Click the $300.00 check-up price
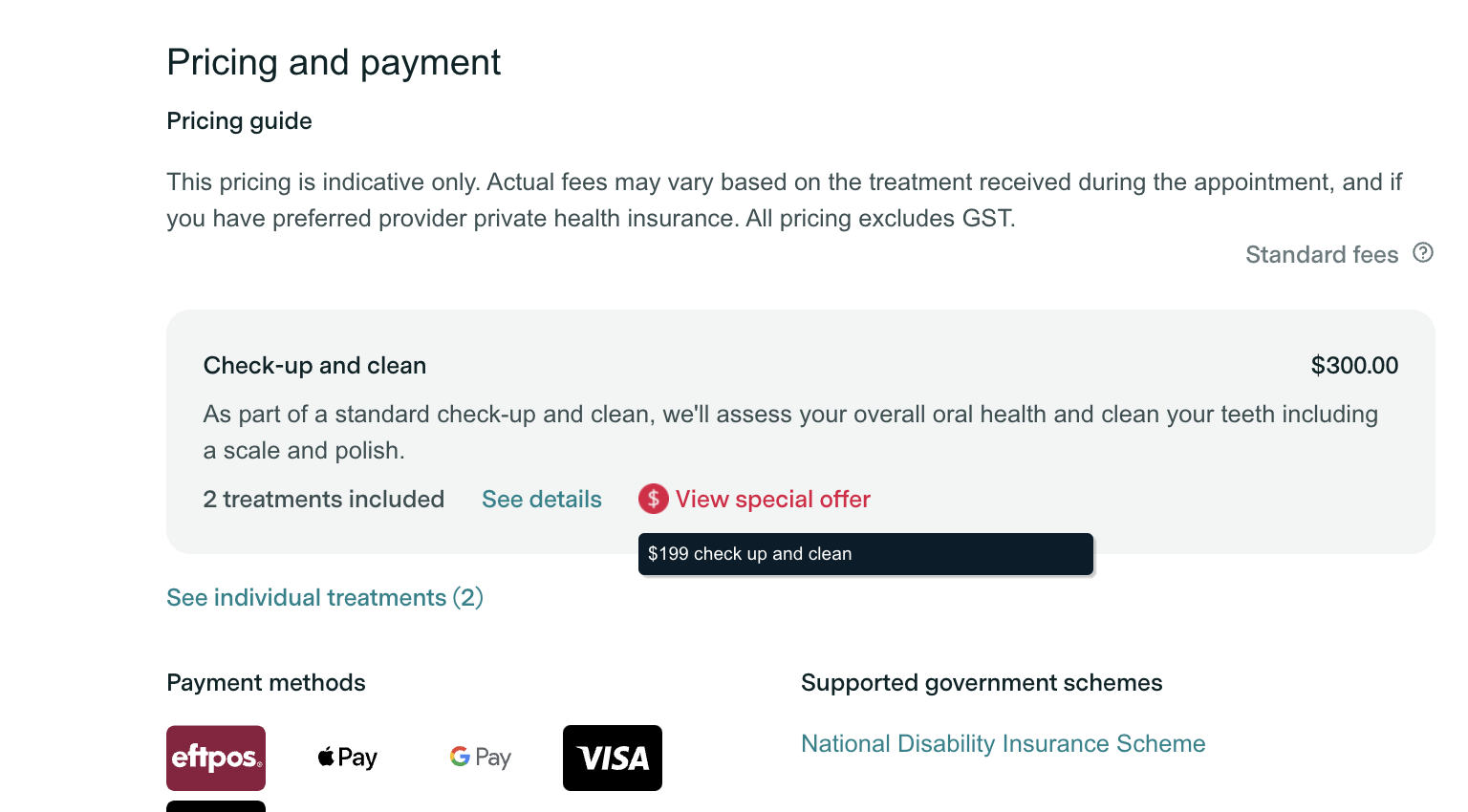This screenshot has height=812, width=1468. pyautogui.click(x=1354, y=366)
